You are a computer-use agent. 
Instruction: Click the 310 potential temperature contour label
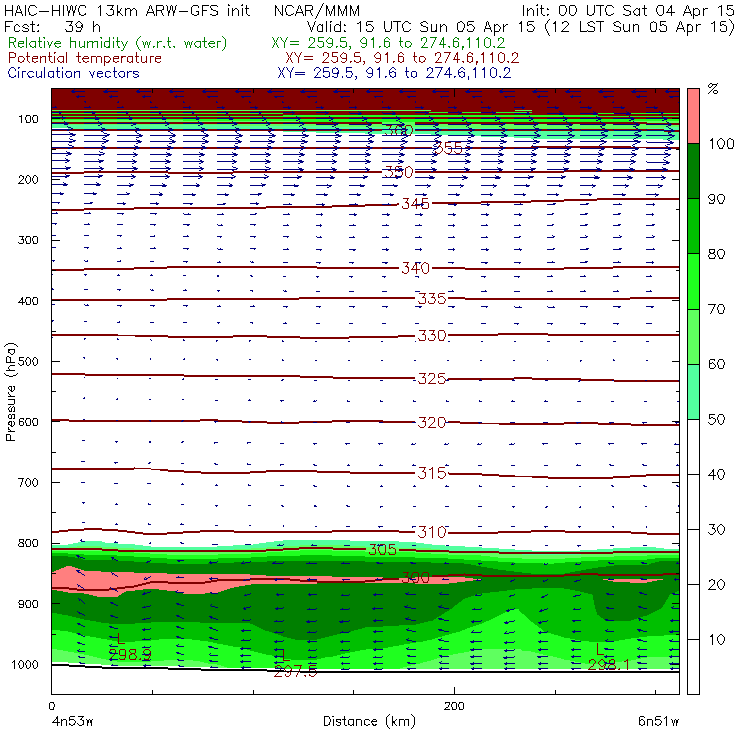pos(432,532)
